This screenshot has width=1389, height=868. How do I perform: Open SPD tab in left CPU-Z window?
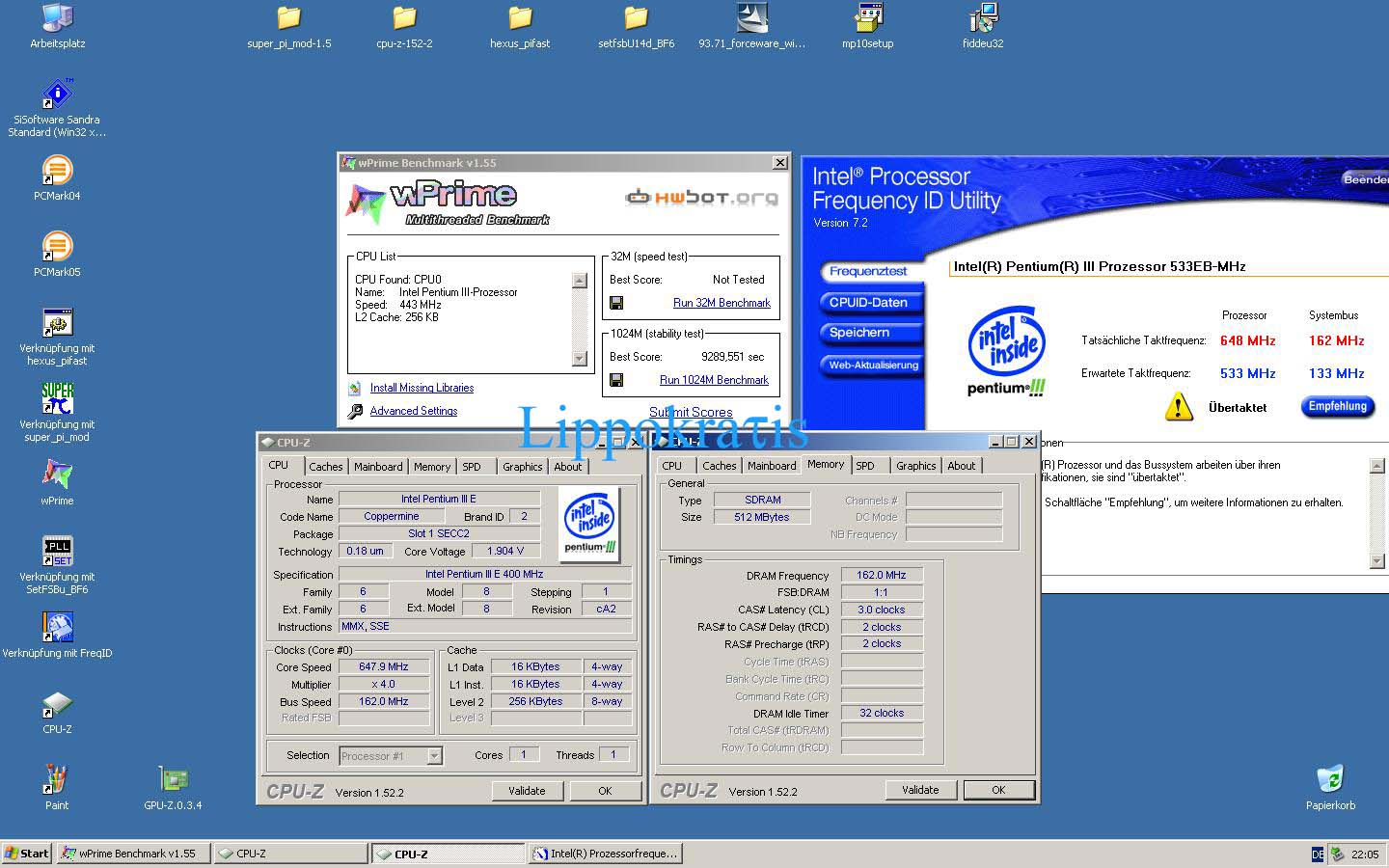(x=472, y=467)
